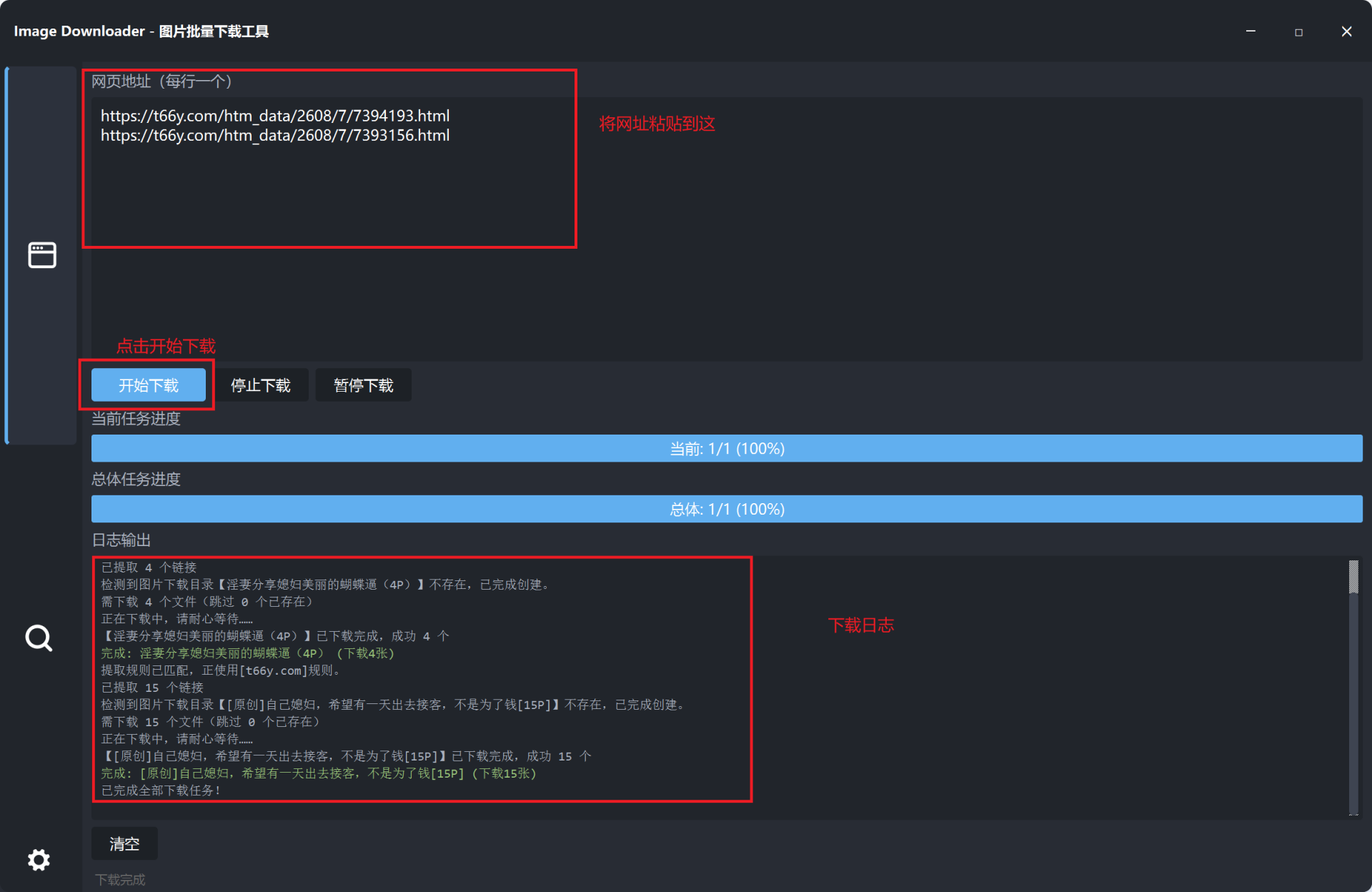The width and height of the screenshot is (1372, 892).
Task: Close the Image Downloader window
Action: 1346,31
